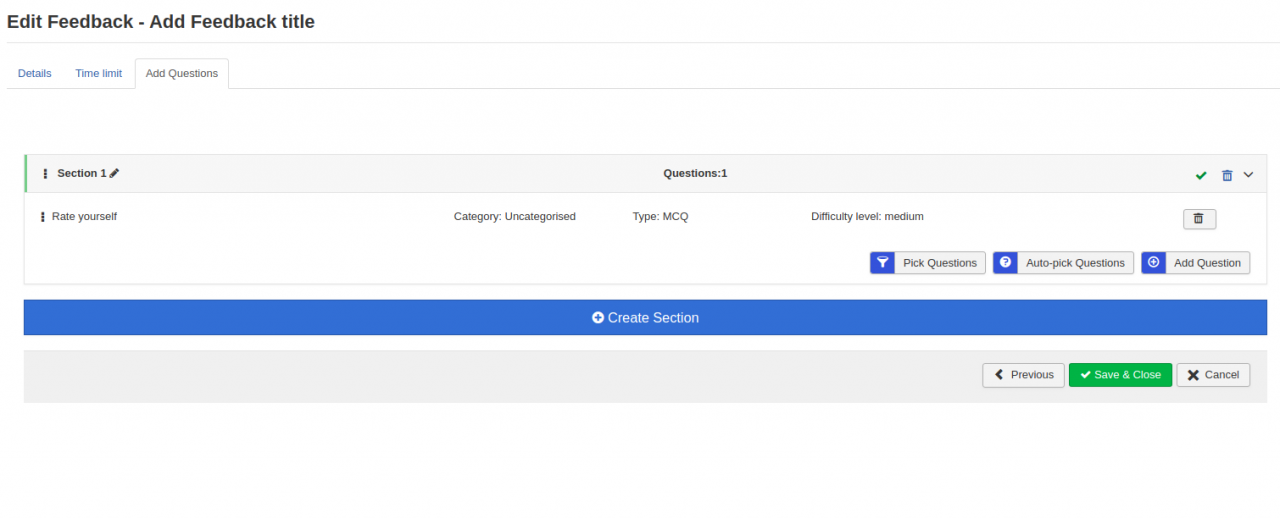Click the Questions:1 count label
1280x518 pixels.
pyautogui.click(x=695, y=173)
